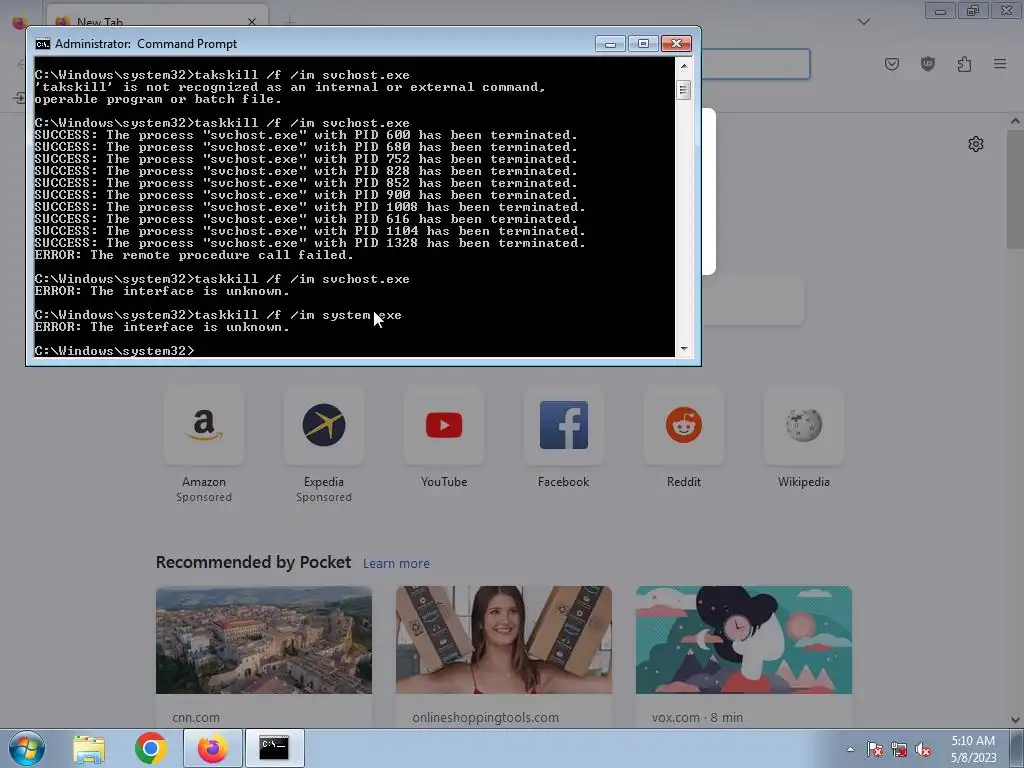Restore down the Firefox window
Image resolution: width=1024 pixels, height=768 pixels.
pyautogui.click(x=973, y=11)
